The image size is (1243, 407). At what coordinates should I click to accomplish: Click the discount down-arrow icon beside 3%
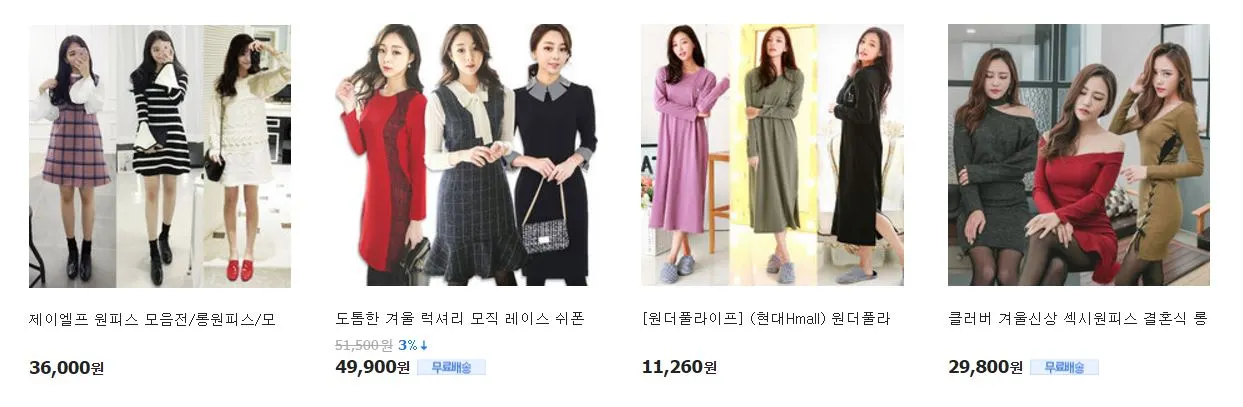[424, 345]
